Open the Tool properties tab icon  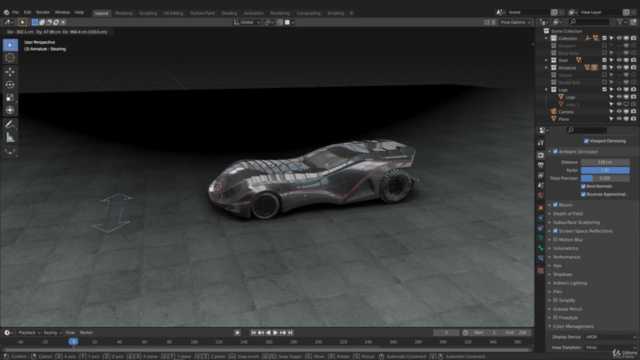pos(541,143)
